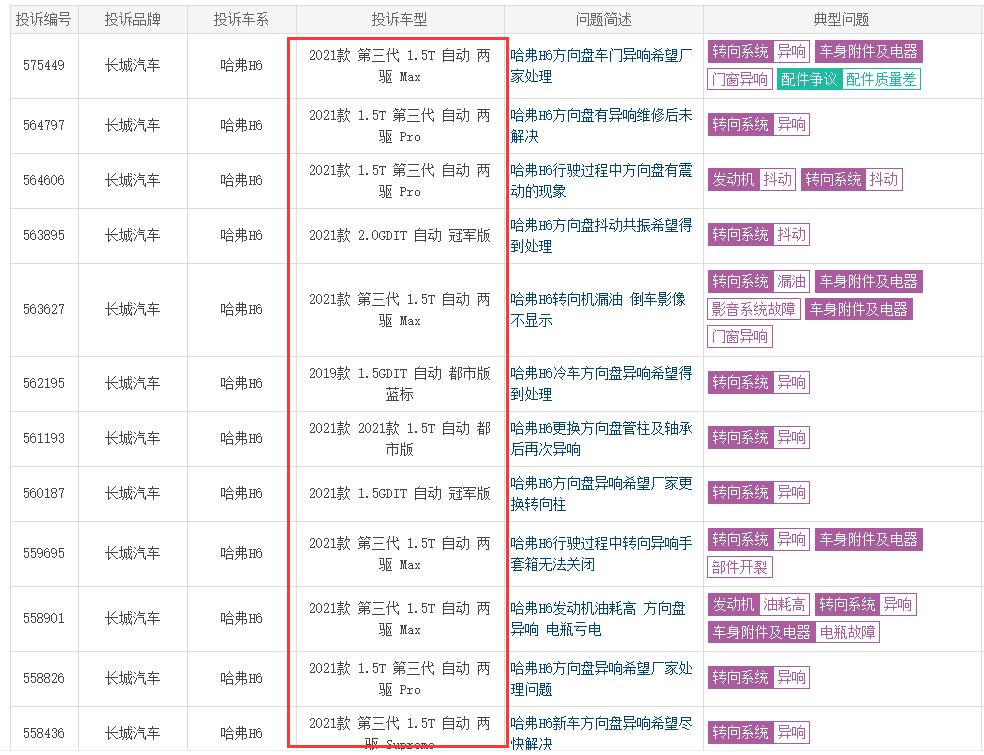Image resolution: width=984 pixels, height=755 pixels.
Task: Click the 投诉编号 column header
Action: (x=43, y=19)
